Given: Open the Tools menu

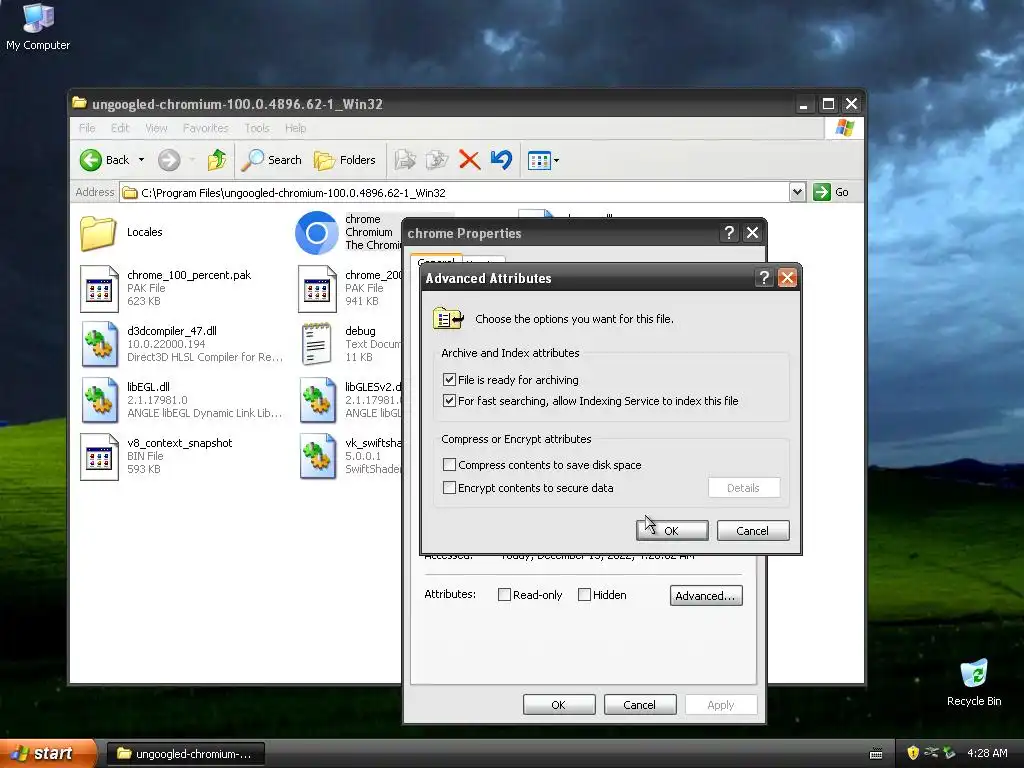Looking at the screenshot, I should coord(257,128).
